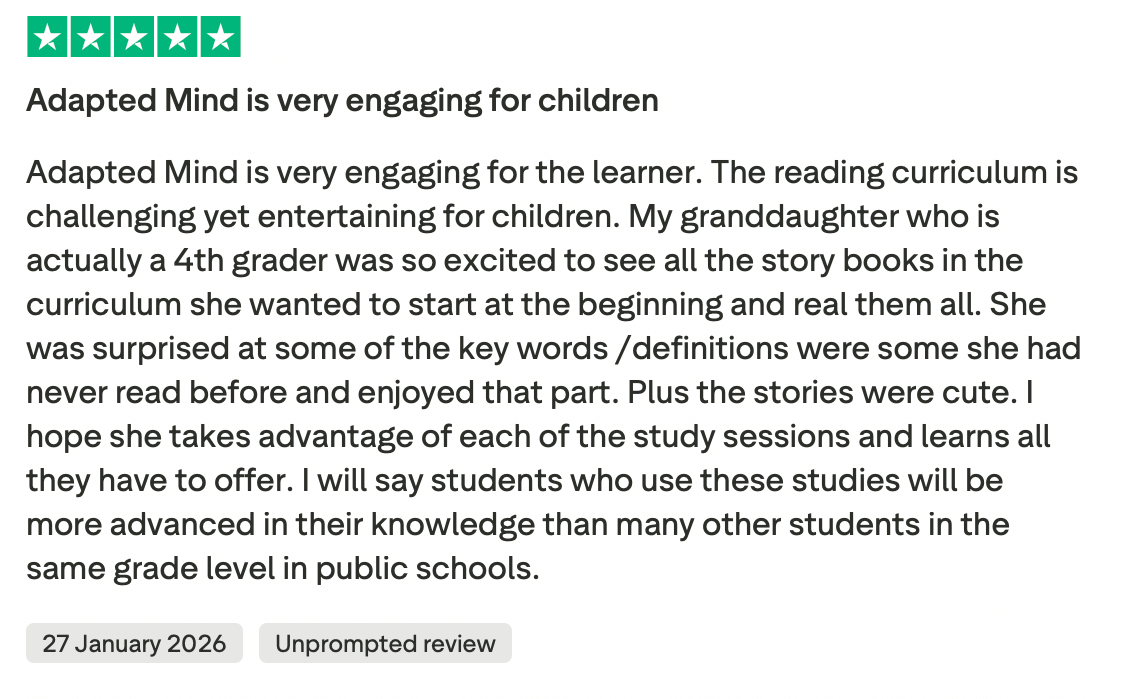Image resolution: width=1135 pixels, height=699 pixels.
Task: Click the Unprompted review badge
Action: [385, 643]
